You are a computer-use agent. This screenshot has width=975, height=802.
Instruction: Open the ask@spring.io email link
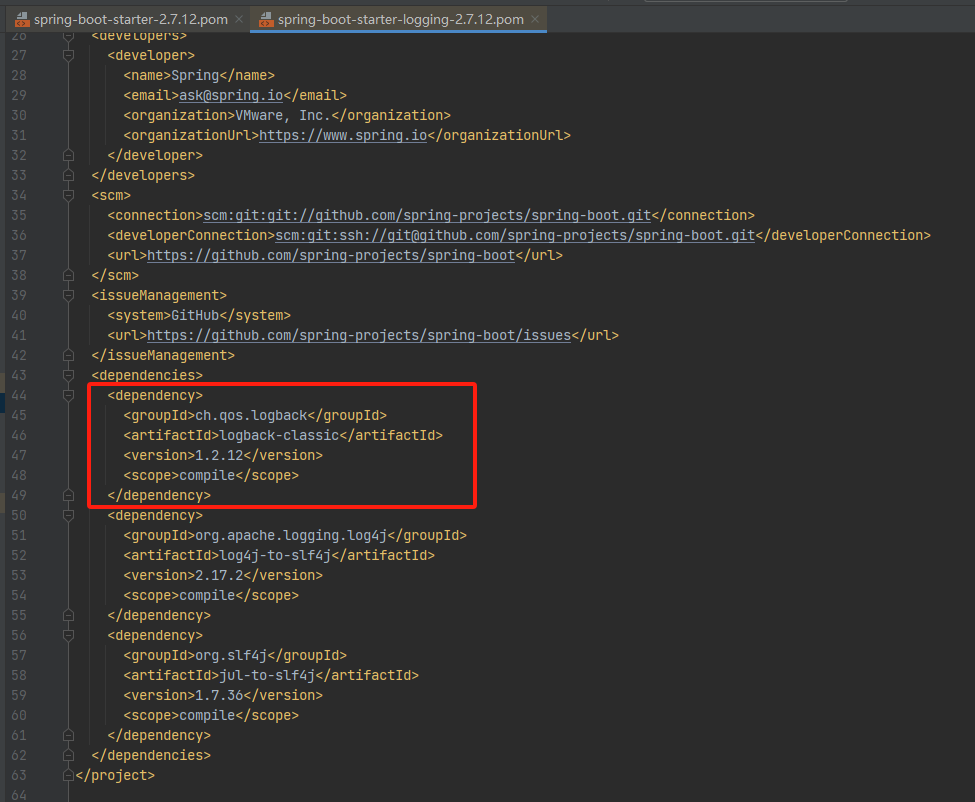[x=231, y=95]
